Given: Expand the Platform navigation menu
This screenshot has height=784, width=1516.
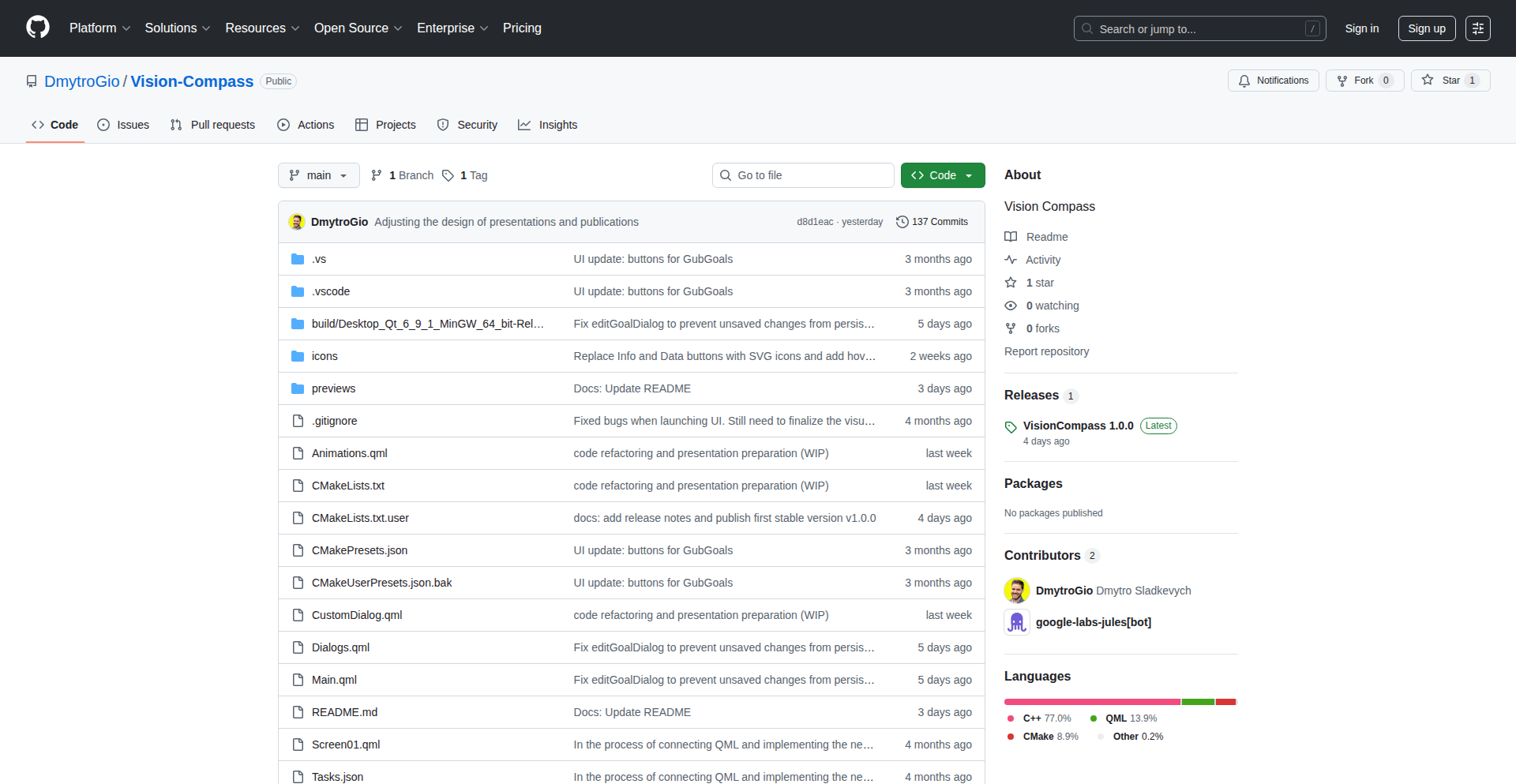Looking at the screenshot, I should [x=99, y=28].
